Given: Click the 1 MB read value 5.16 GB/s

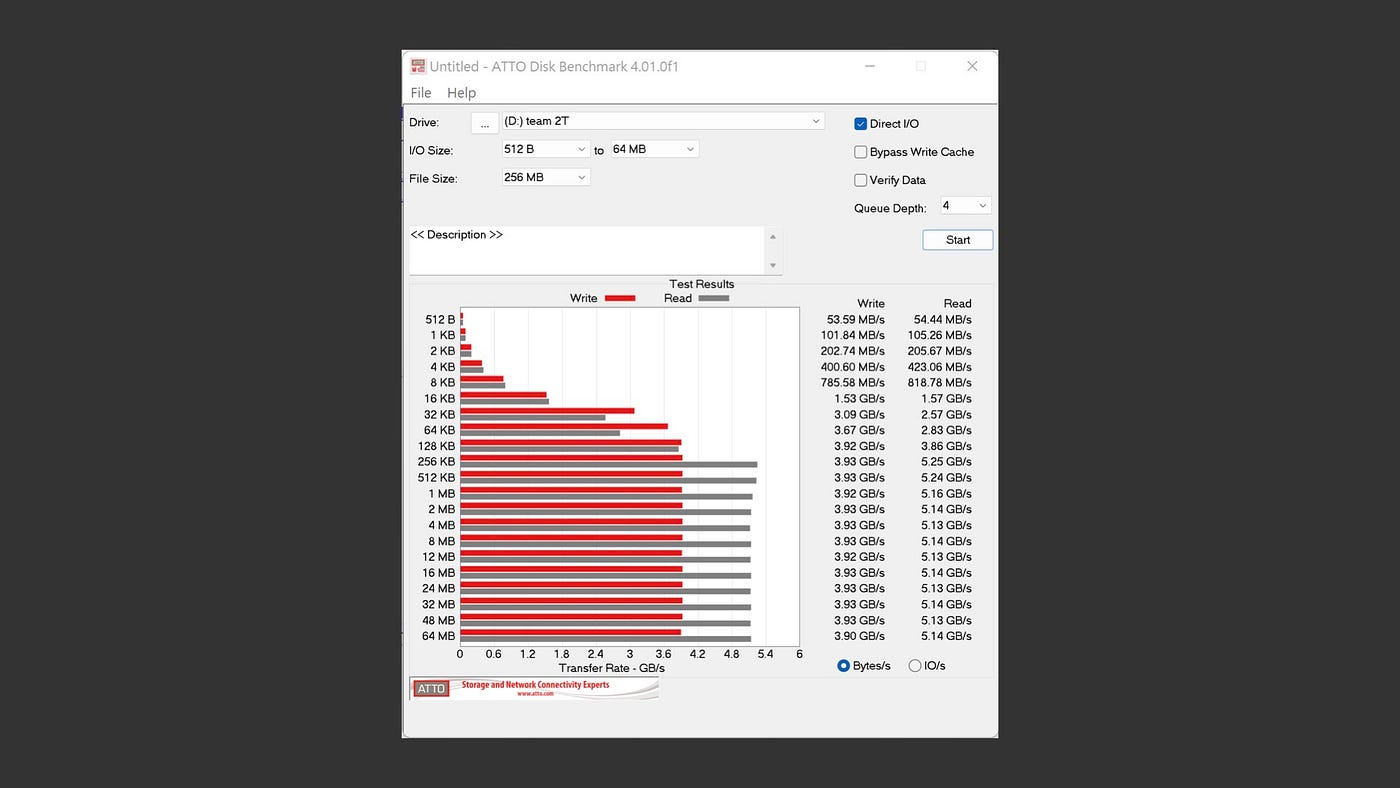Looking at the screenshot, I should [x=947, y=494].
